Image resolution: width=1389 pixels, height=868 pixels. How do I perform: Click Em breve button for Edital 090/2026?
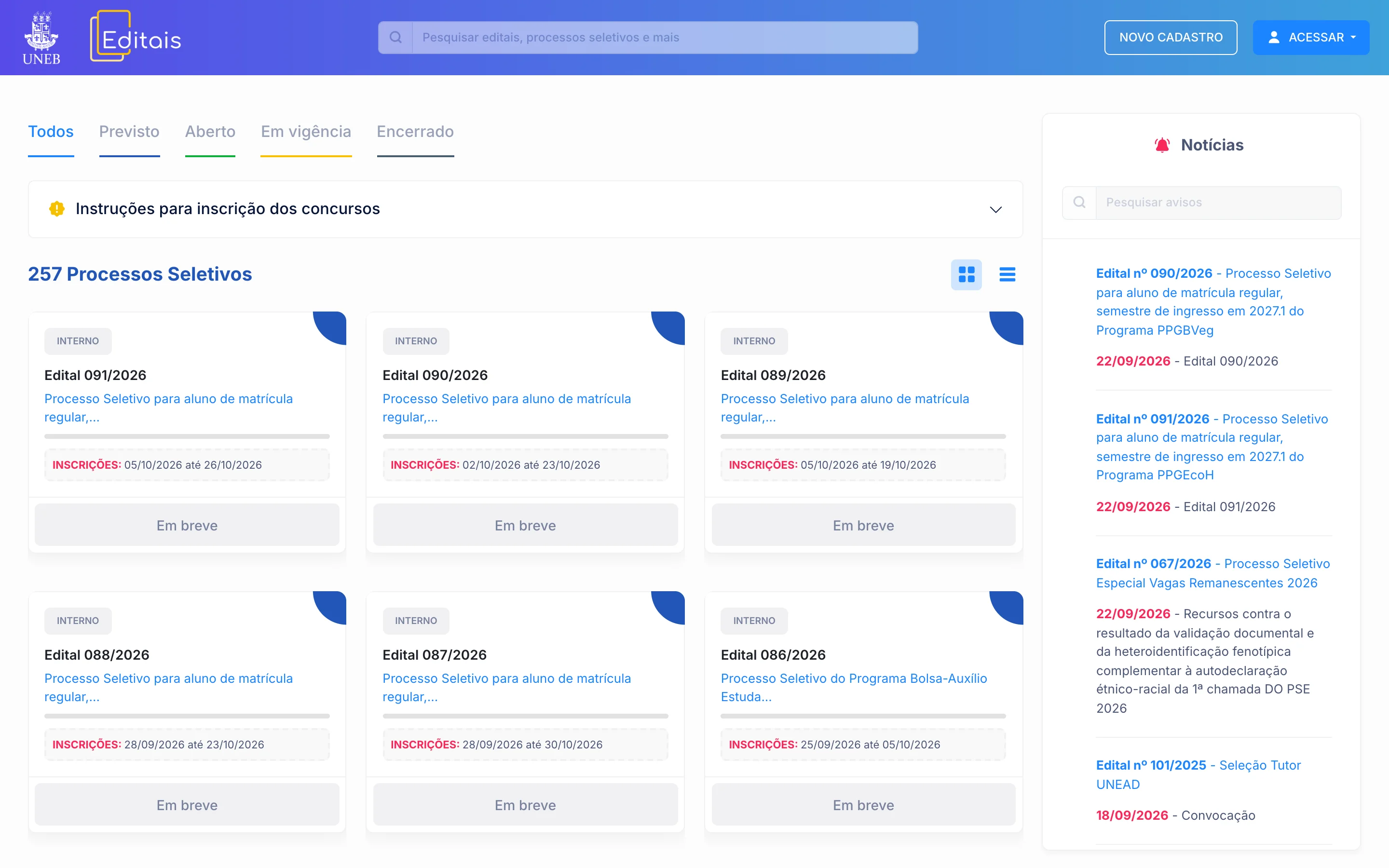525,525
